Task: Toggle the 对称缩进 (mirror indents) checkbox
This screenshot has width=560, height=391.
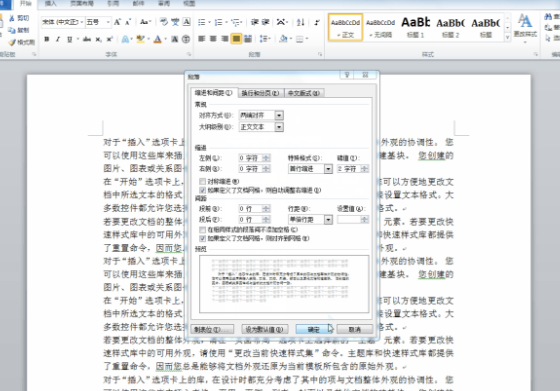Action: tap(202, 181)
